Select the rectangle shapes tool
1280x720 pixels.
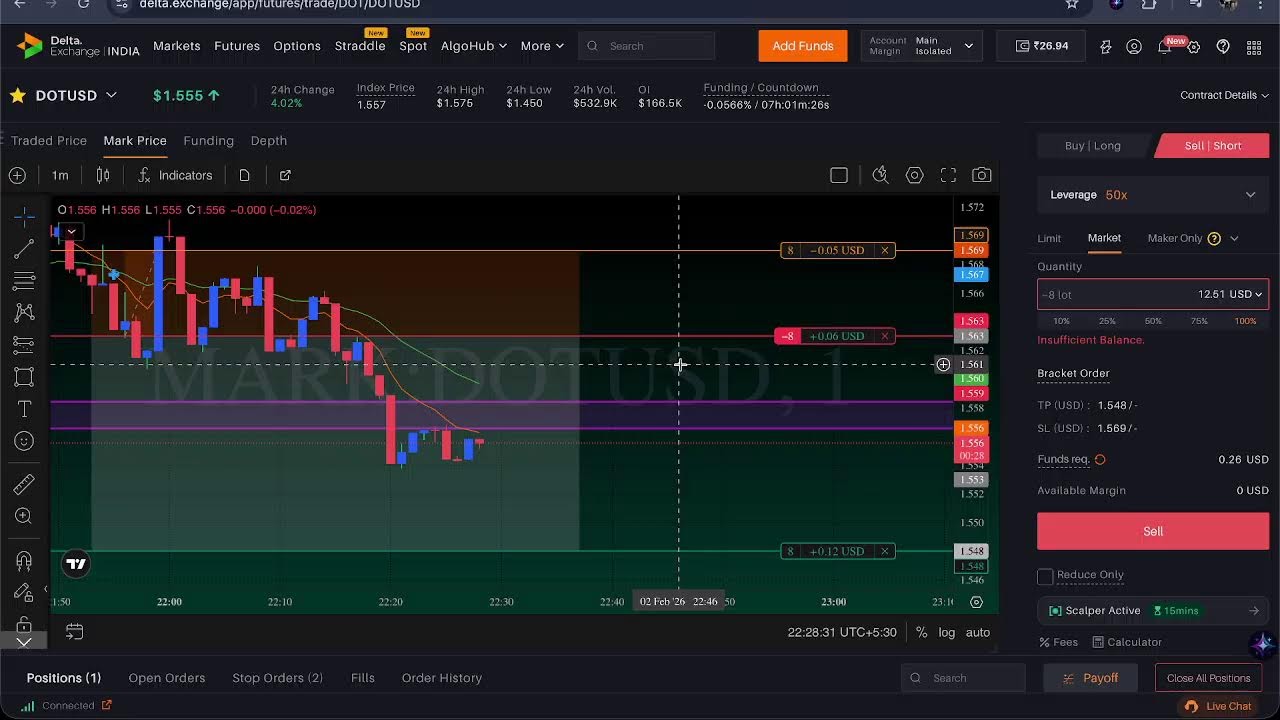pos(24,377)
